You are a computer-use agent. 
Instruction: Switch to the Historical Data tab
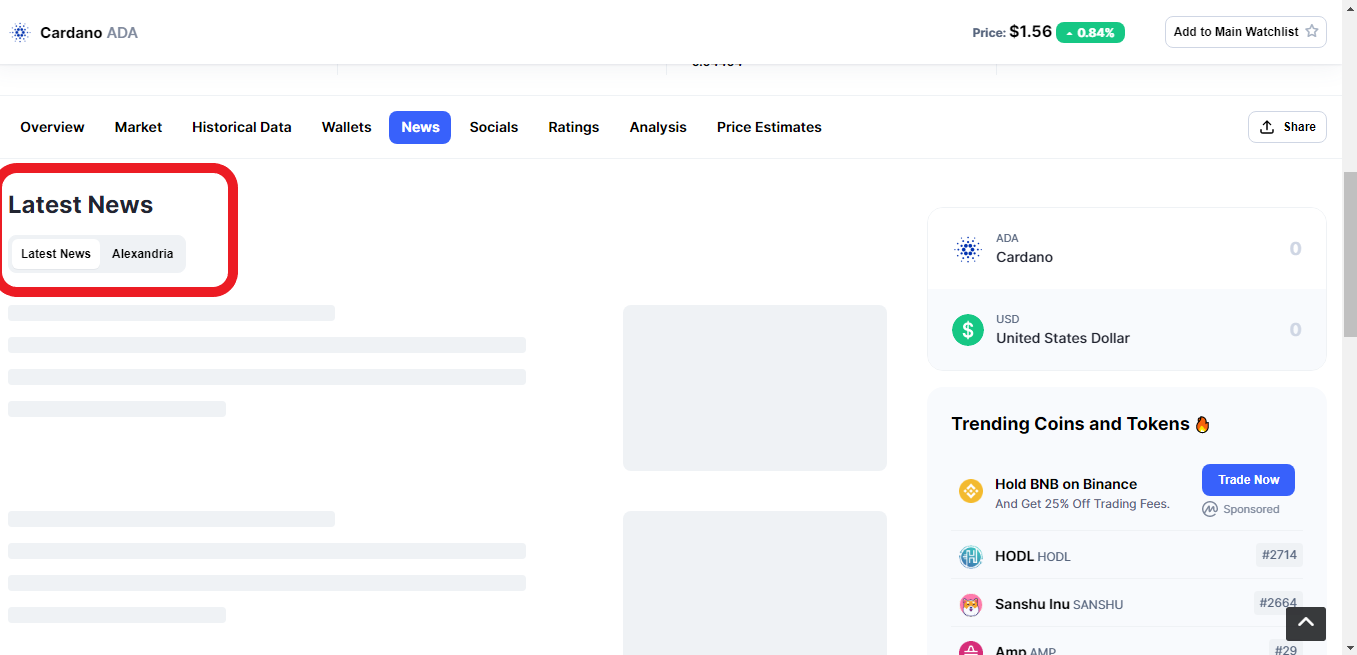click(242, 127)
